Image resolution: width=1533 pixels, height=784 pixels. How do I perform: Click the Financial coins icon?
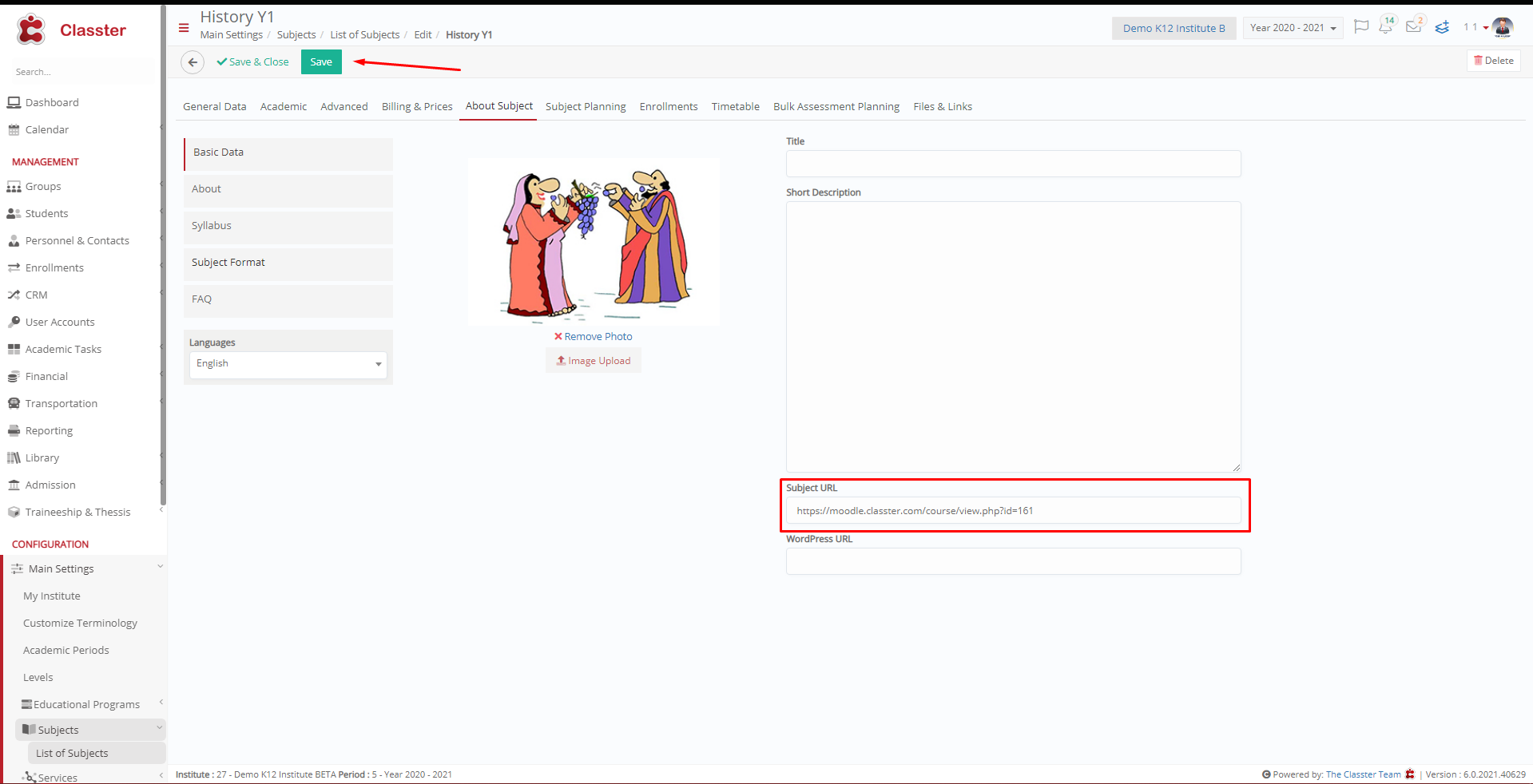tap(14, 376)
